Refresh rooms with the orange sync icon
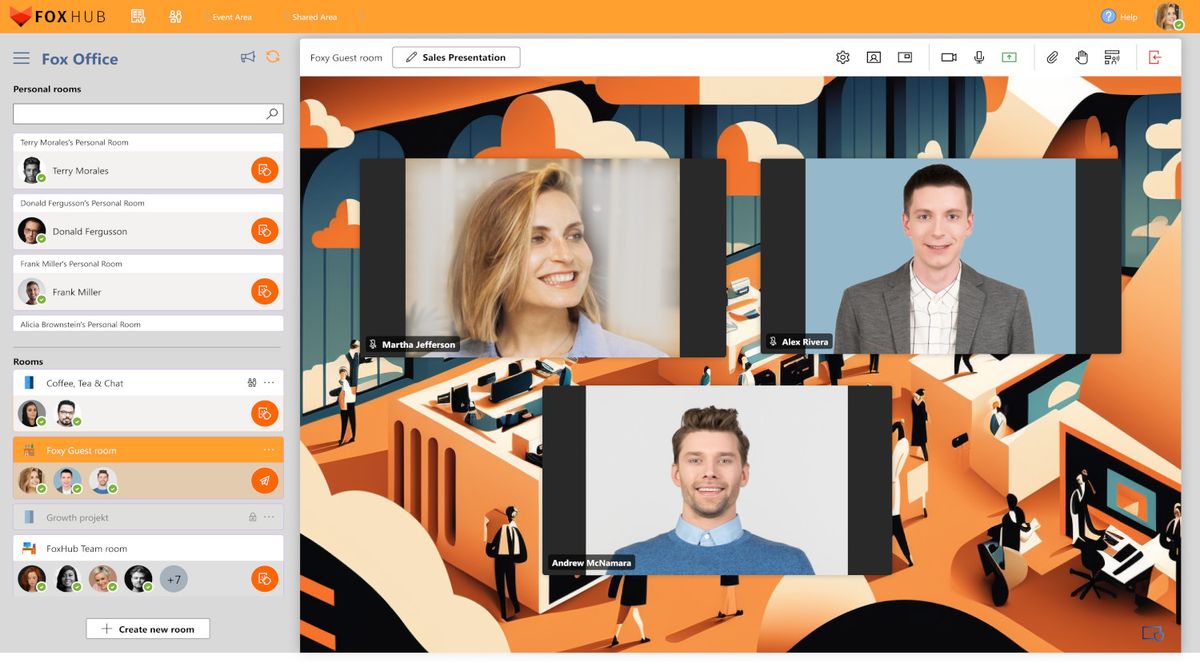 pos(272,57)
